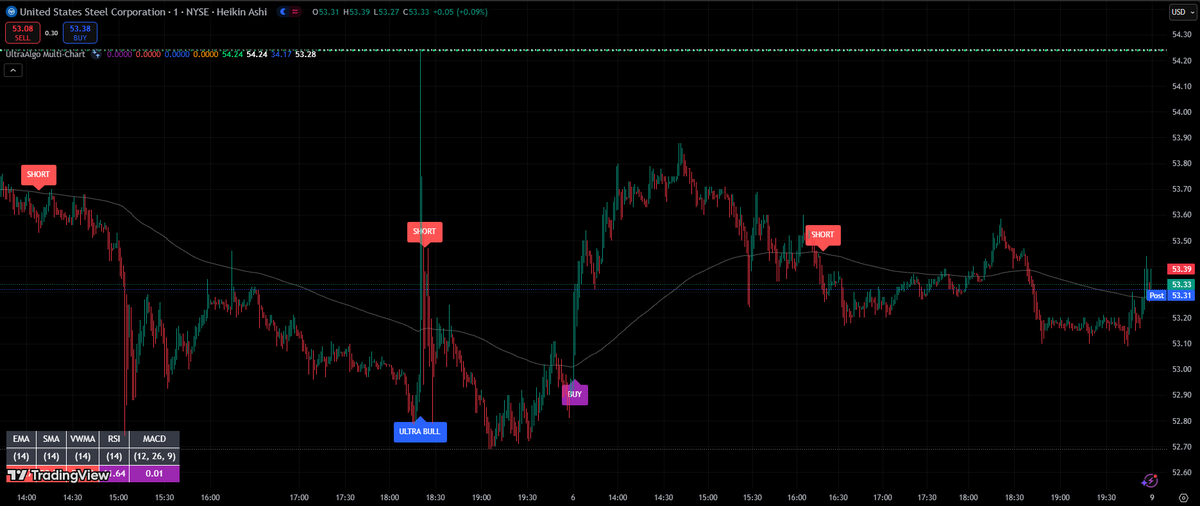Click the symbol logo icon beside the title
The height and width of the screenshot is (506, 1200).
point(11,11)
